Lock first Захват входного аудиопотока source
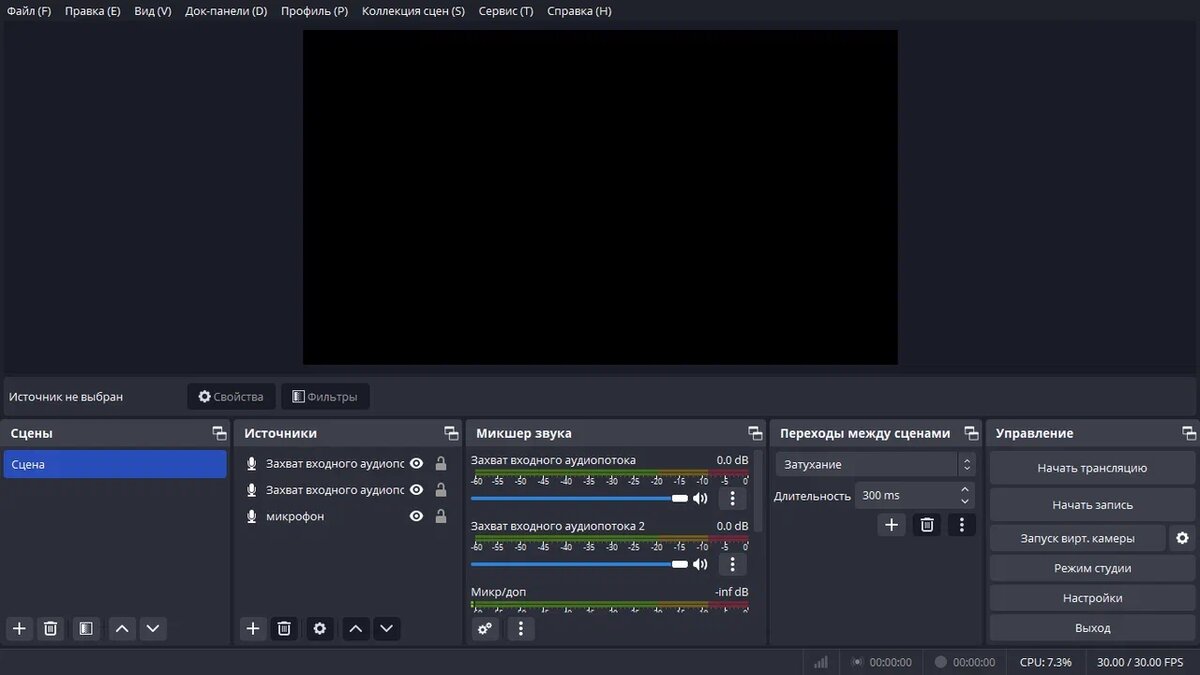Image resolution: width=1200 pixels, height=675 pixels. [441, 463]
